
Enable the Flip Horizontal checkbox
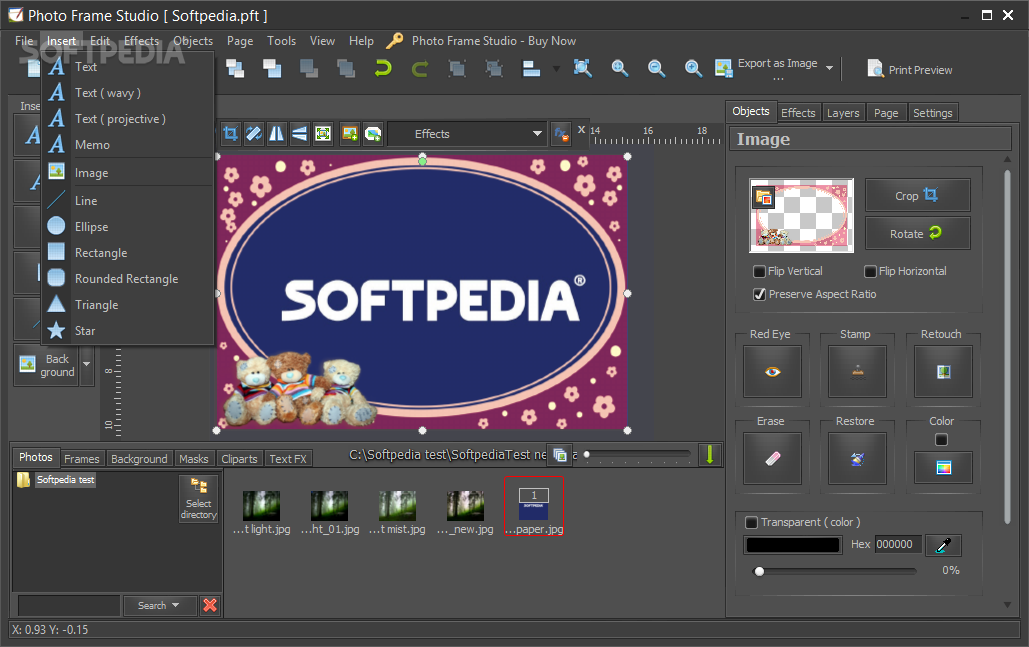click(x=870, y=271)
